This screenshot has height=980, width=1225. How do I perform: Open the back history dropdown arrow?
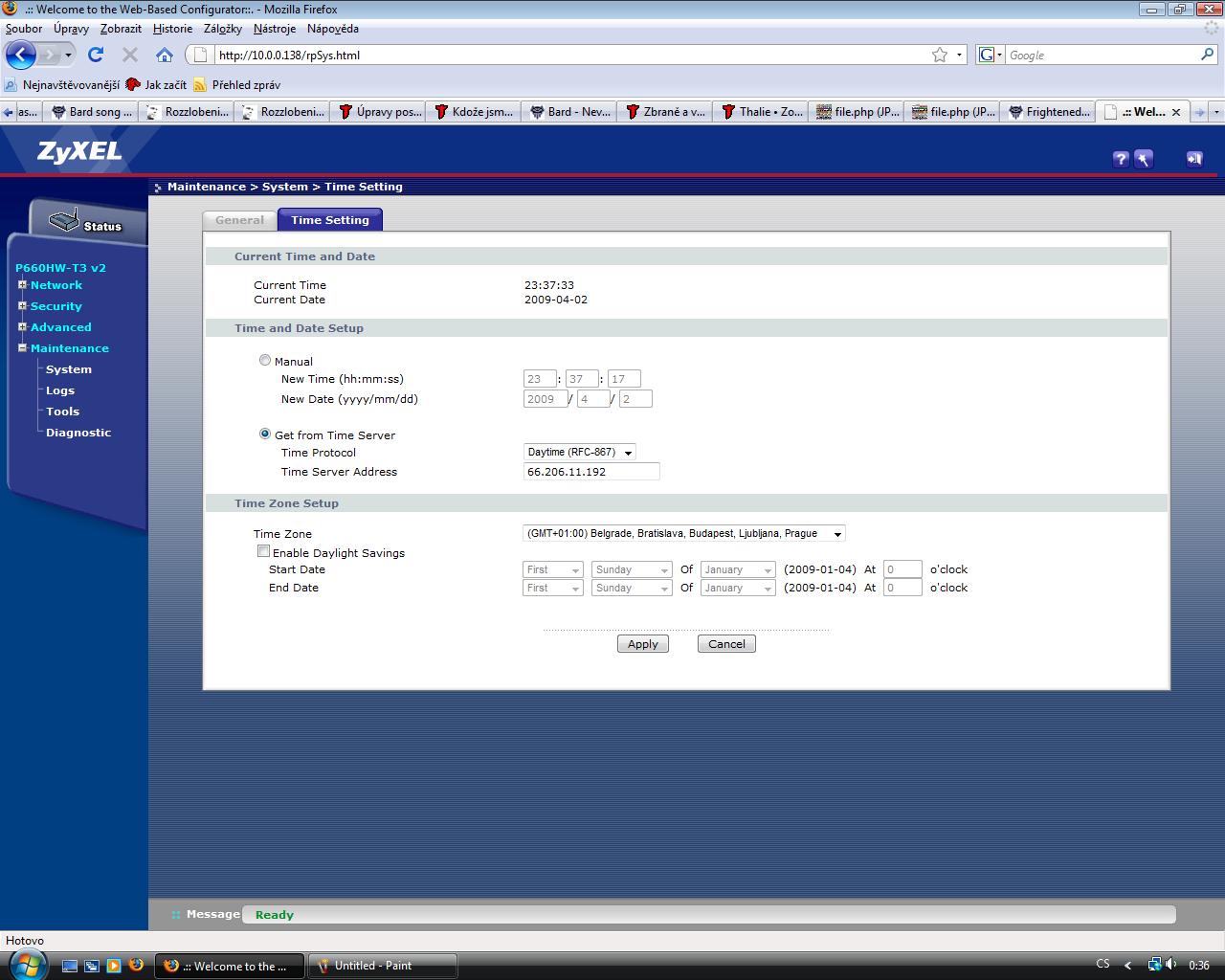coord(68,55)
